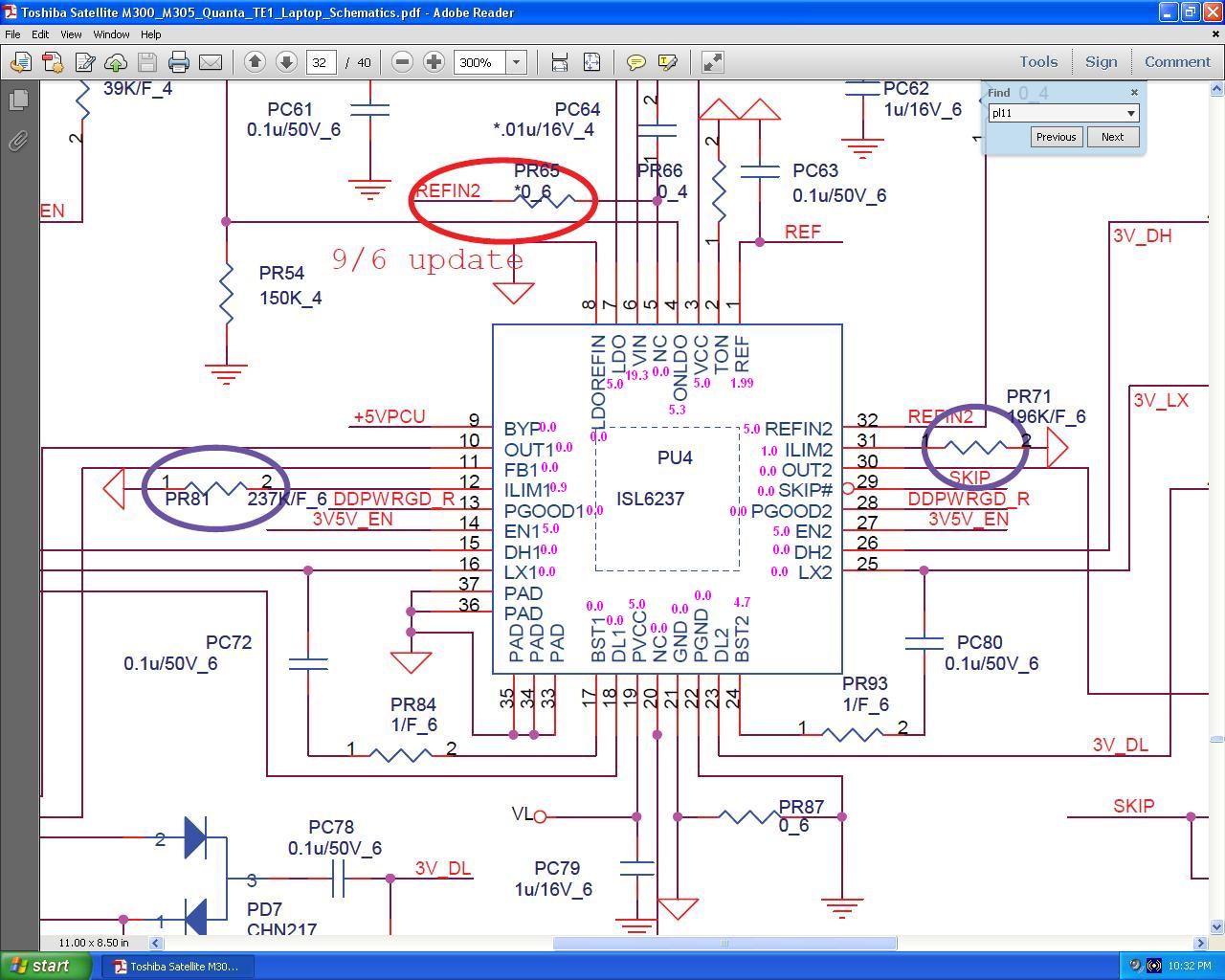Click the vertical scrollbar down arrow
Image resolution: width=1225 pixels, height=980 pixels.
click(x=1216, y=926)
